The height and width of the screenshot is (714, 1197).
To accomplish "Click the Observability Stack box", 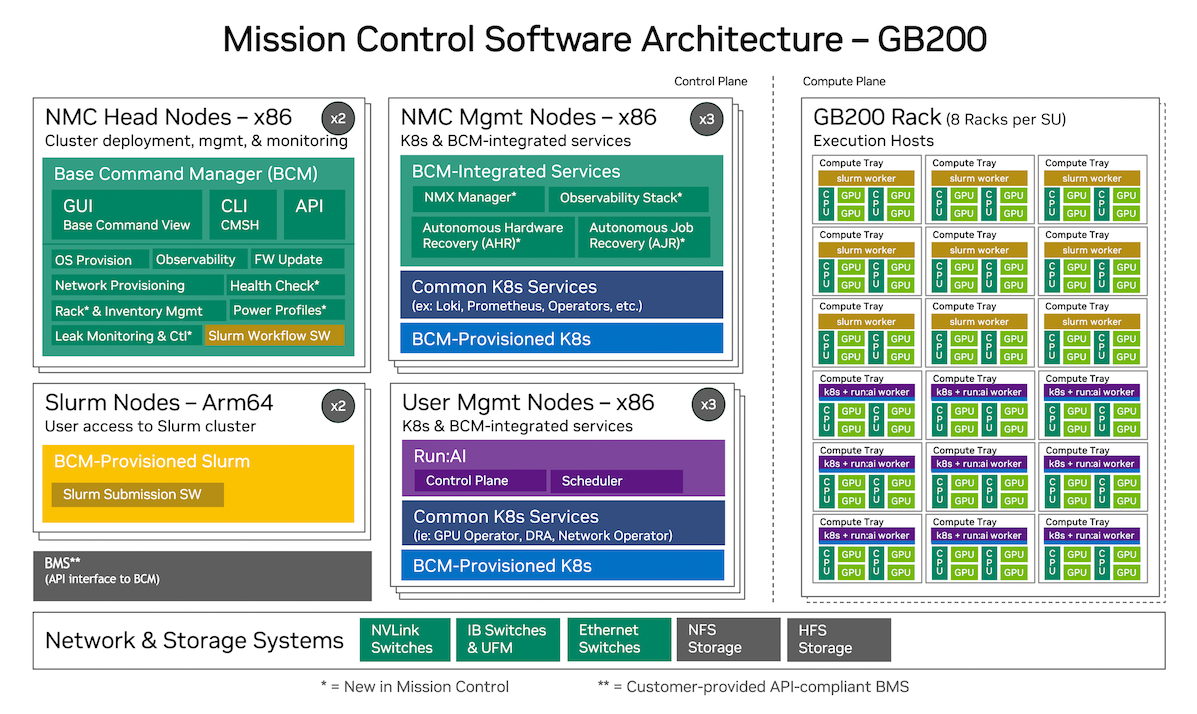I will 620,198.
